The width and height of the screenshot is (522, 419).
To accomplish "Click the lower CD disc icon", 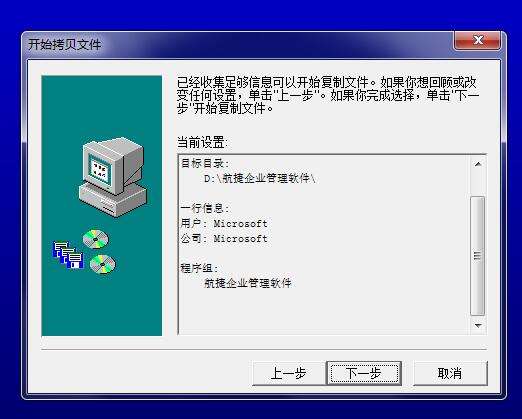I will tap(103, 264).
